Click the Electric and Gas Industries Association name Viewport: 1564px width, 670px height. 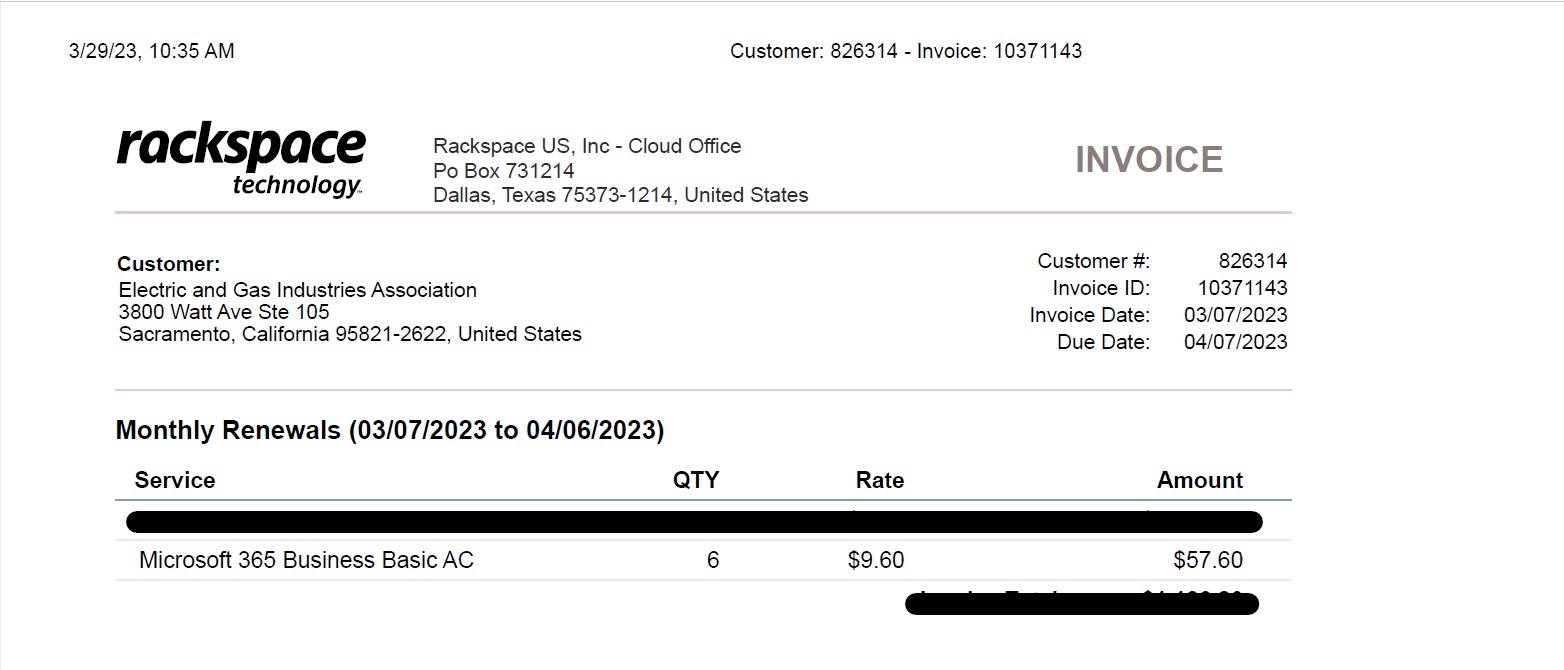tap(297, 290)
